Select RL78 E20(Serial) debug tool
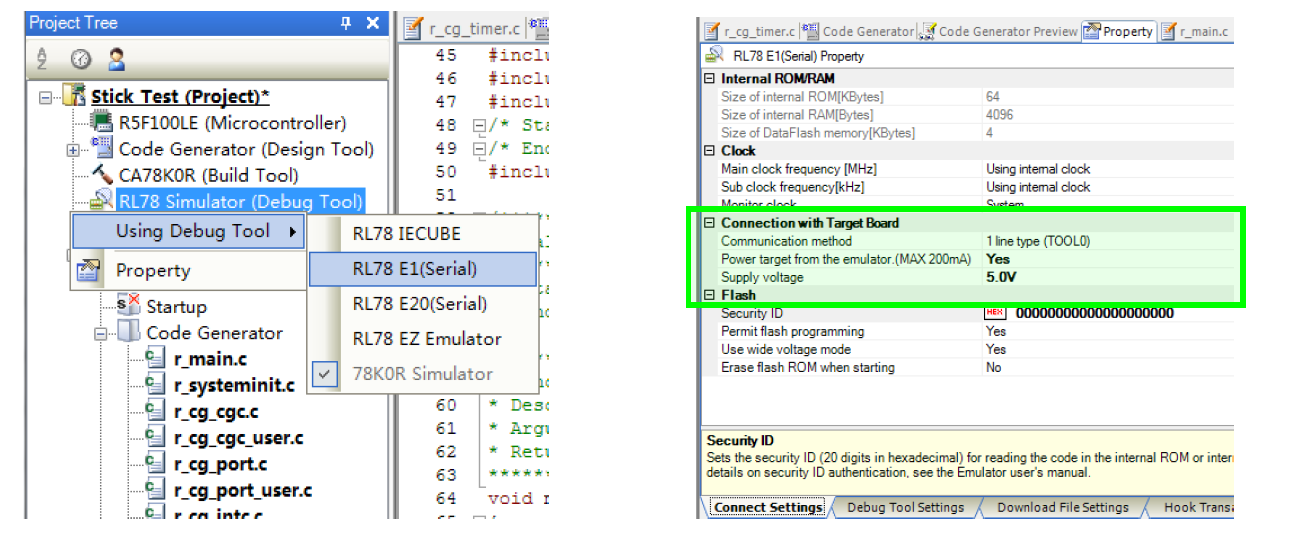Viewport: 1299px width, 546px height. point(422,304)
